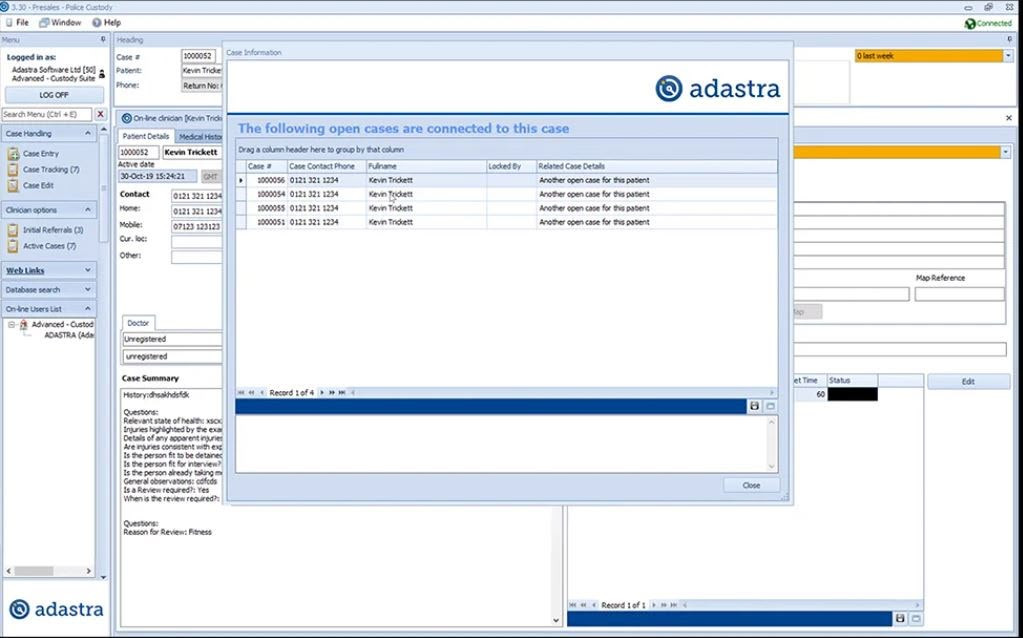Click the Search Menu input field
The height and width of the screenshot is (638, 1023).
47,114
